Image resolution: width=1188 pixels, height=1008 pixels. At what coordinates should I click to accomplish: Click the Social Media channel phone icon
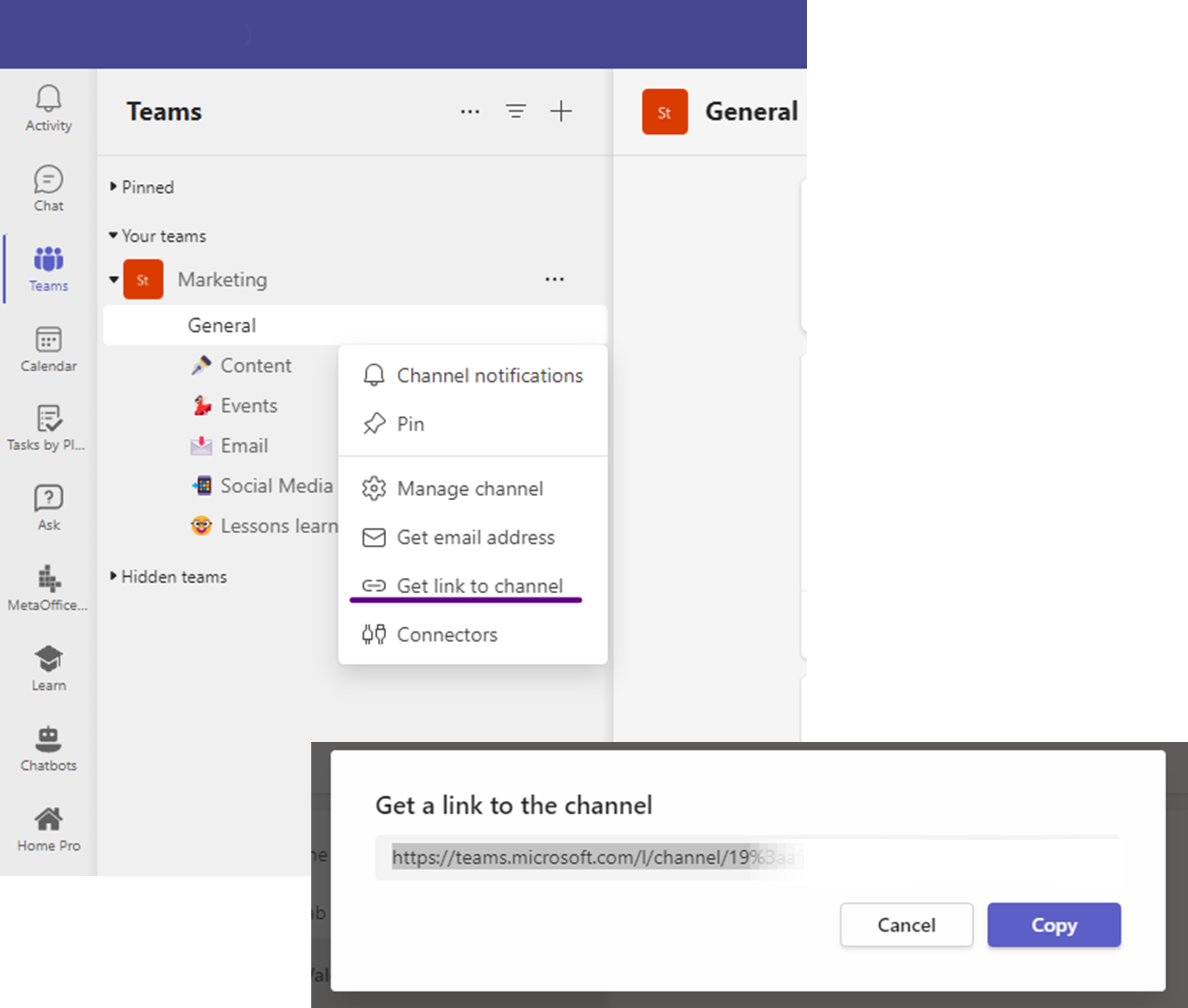click(x=201, y=485)
